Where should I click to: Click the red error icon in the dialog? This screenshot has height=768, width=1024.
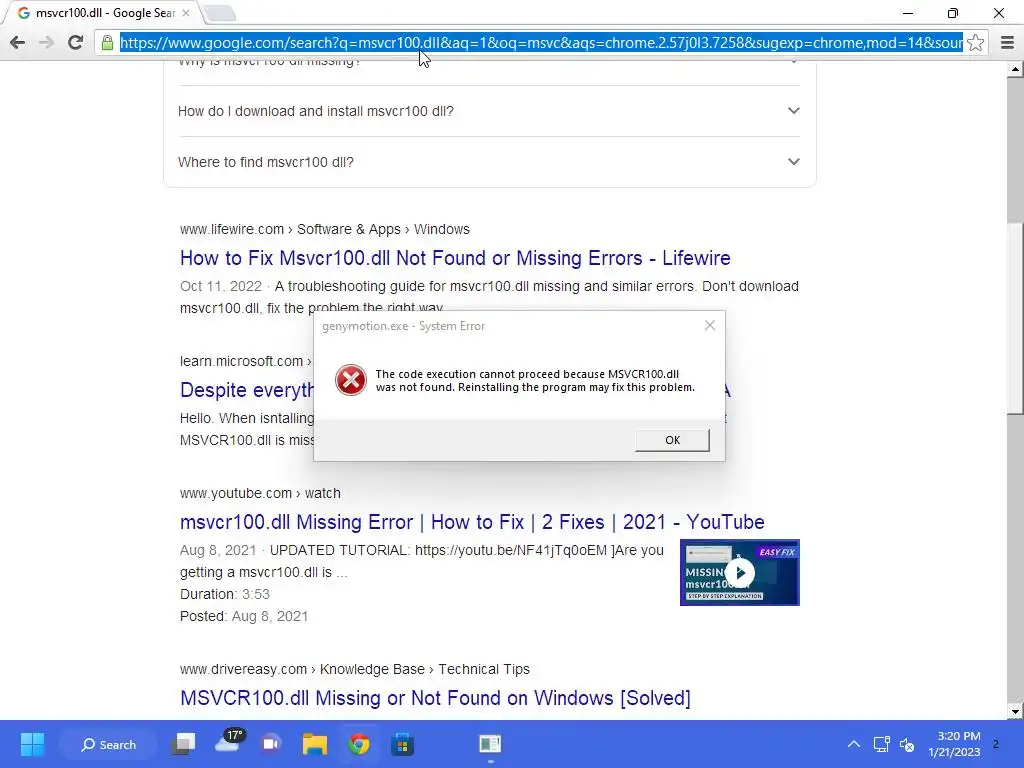click(351, 380)
